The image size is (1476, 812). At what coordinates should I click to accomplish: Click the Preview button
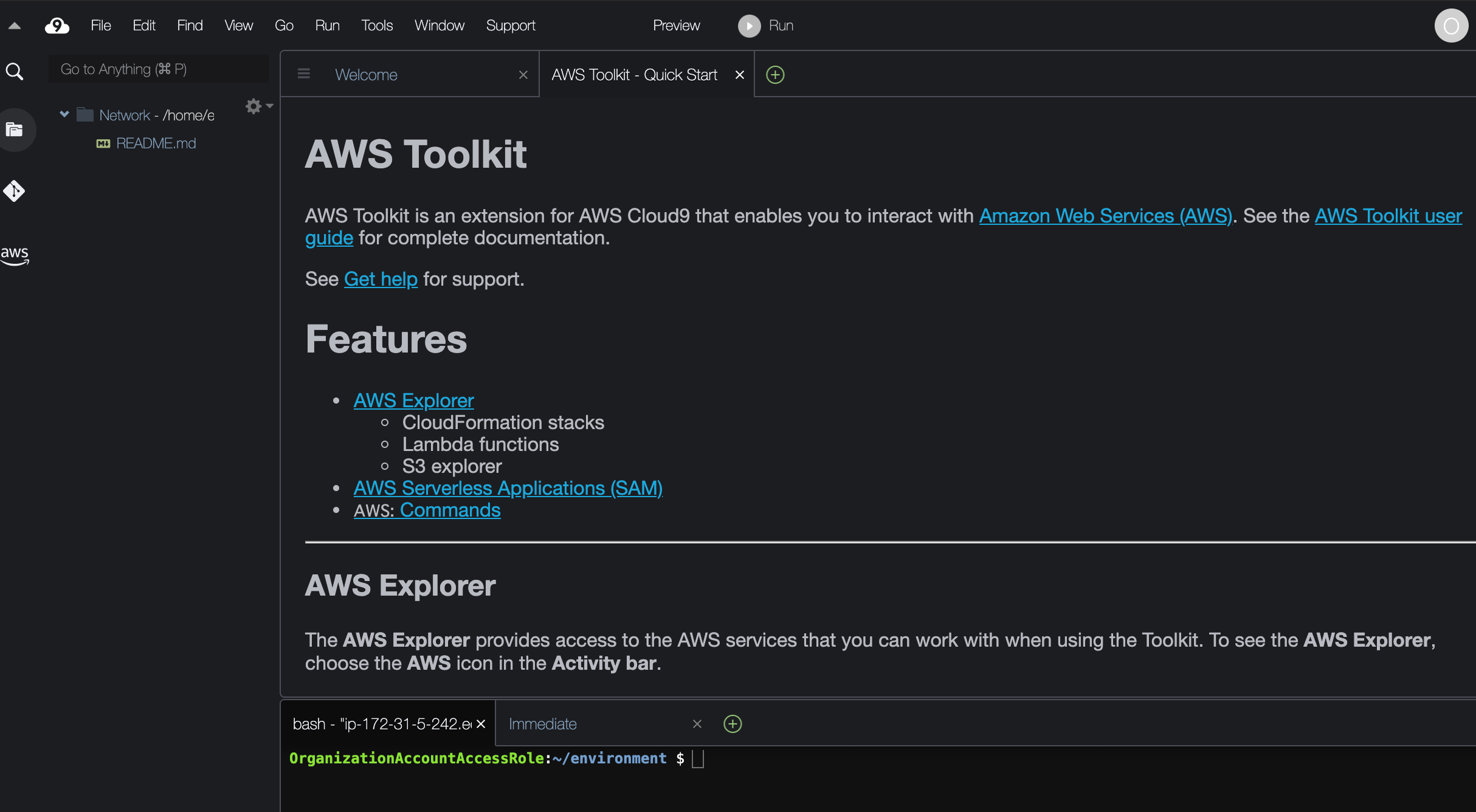coord(676,26)
